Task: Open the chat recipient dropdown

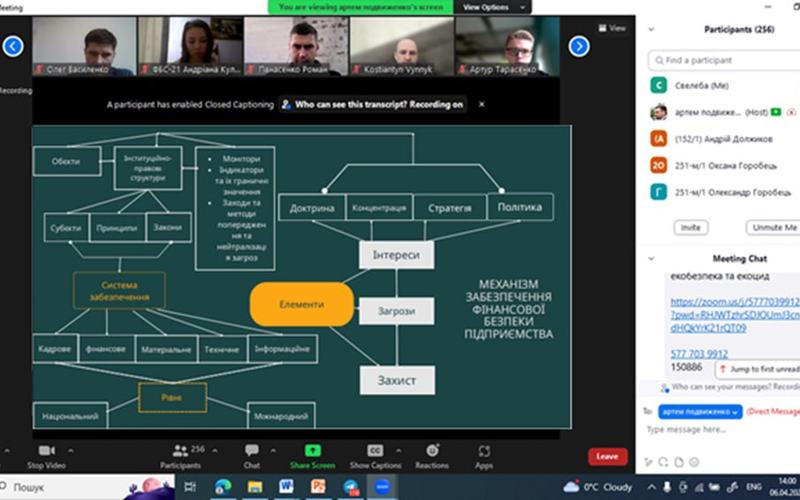Action: point(700,412)
